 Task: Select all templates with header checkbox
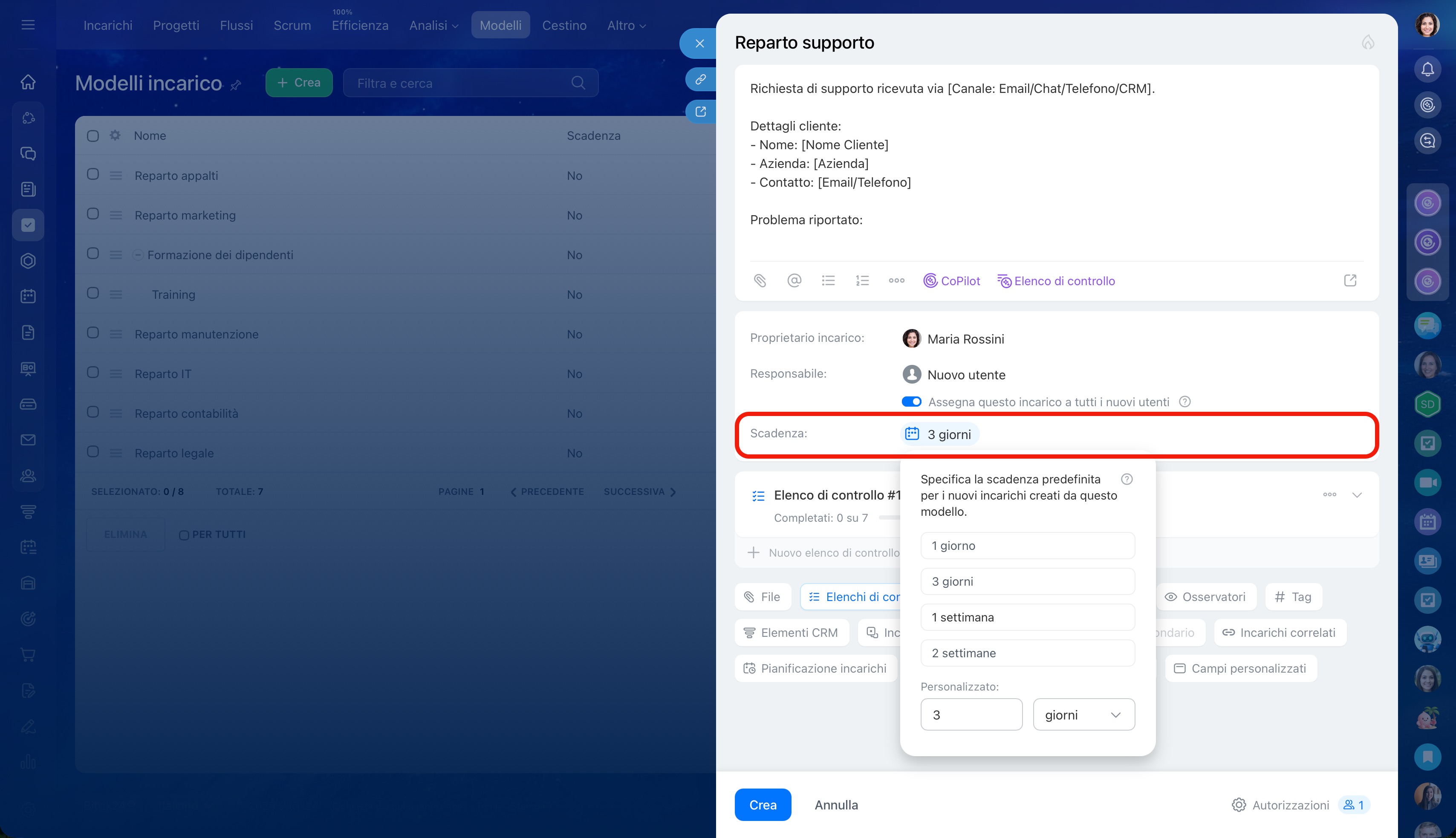92,136
